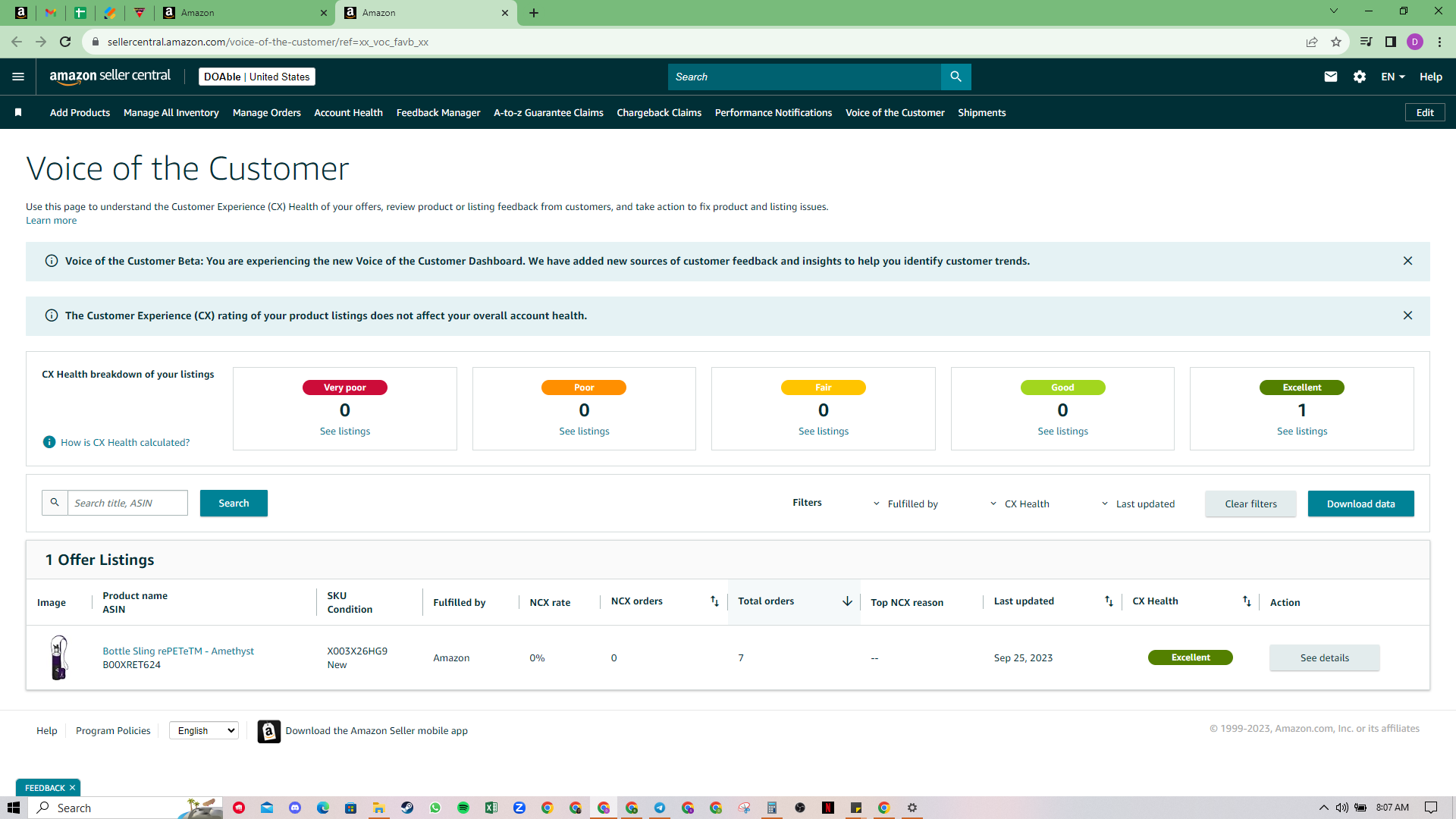See listings under Excellent
Viewport: 1456px width, 819px height.
click(x=1302, y=431)
